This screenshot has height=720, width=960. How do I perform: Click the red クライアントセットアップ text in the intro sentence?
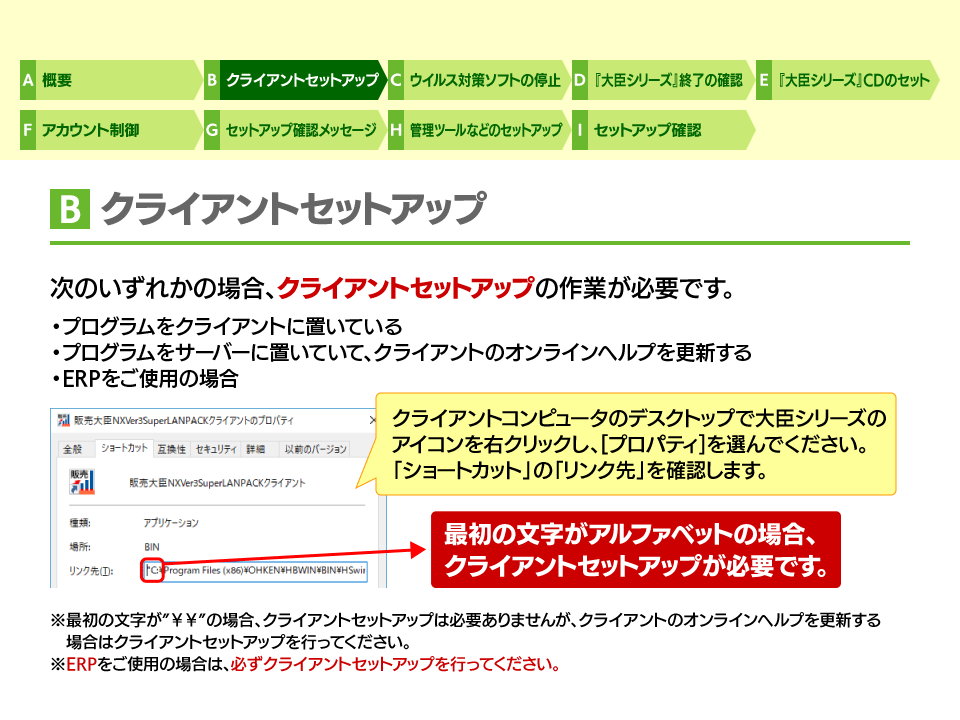(406, 288)
